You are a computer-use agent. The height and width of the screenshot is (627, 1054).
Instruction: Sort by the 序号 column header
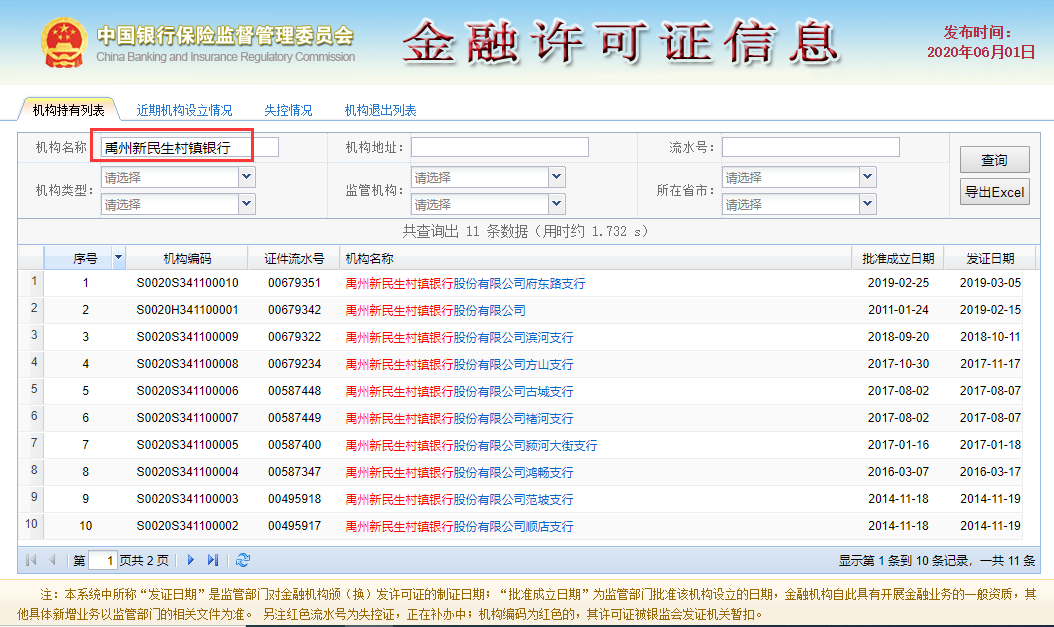coord(85,259)
